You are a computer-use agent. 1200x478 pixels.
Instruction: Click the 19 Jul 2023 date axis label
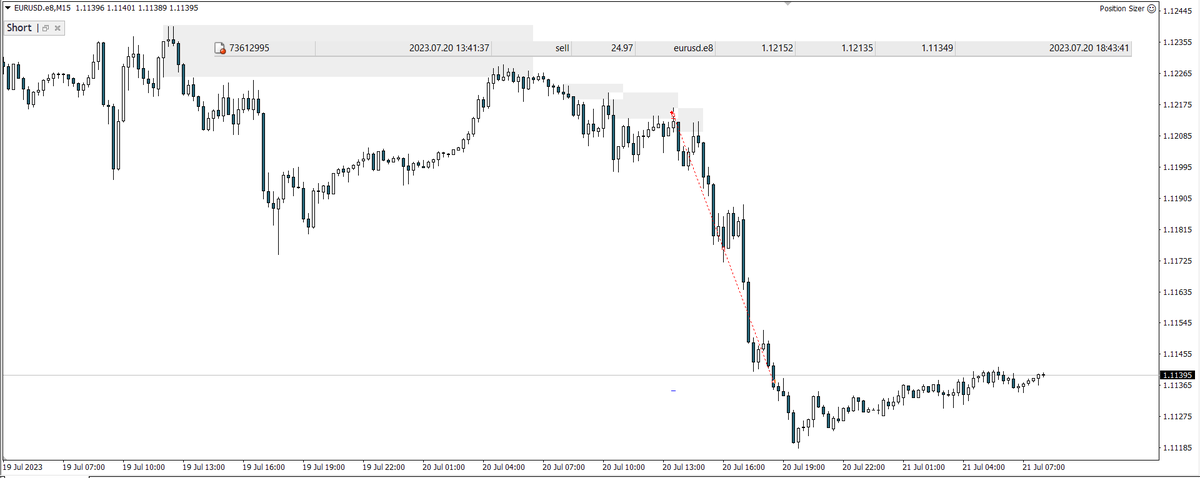tap(22, 466)
